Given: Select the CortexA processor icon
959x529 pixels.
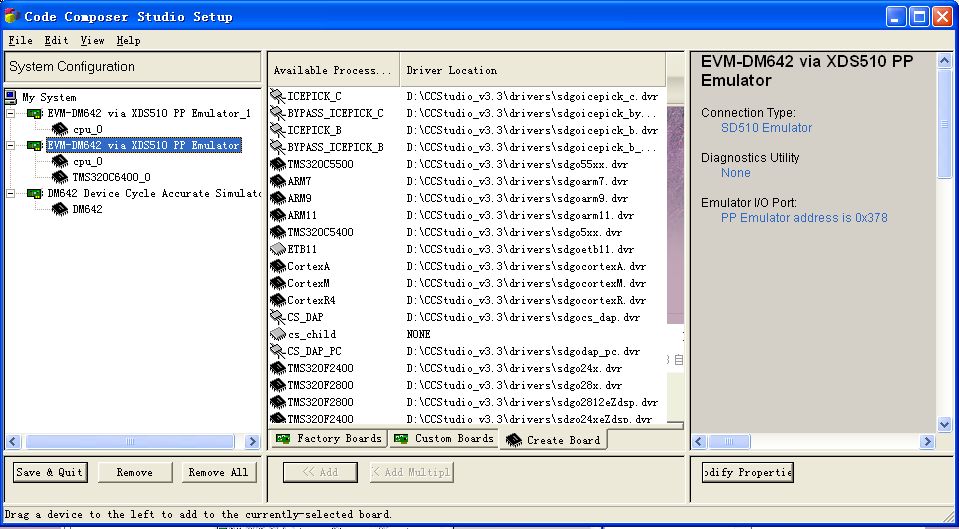Looking at the screenshot, I should point(278,267).
